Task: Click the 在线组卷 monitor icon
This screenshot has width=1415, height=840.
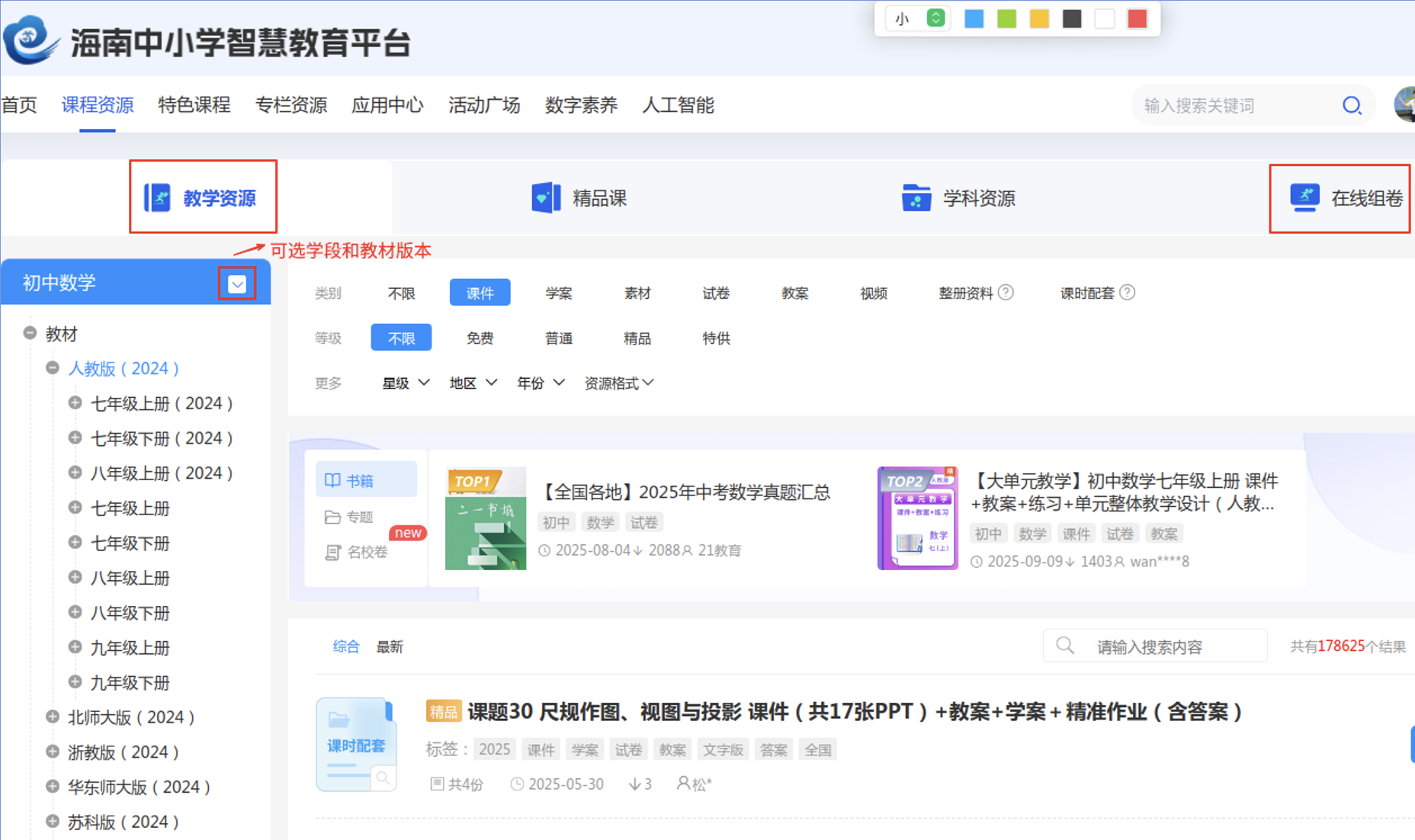Action: tap(1304, 197)
